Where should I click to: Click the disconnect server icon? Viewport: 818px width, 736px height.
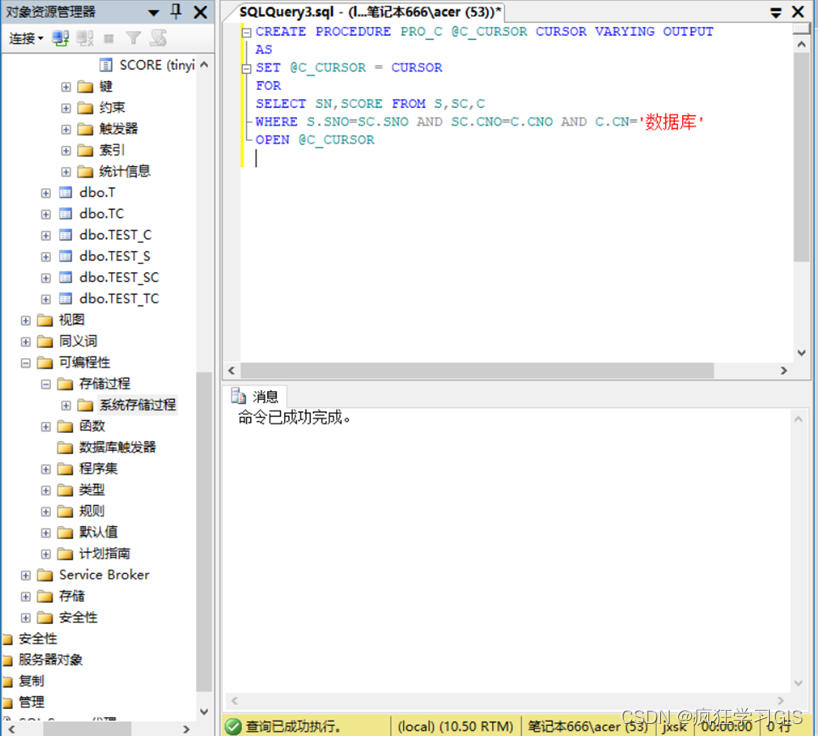click(x=85, y=38)
